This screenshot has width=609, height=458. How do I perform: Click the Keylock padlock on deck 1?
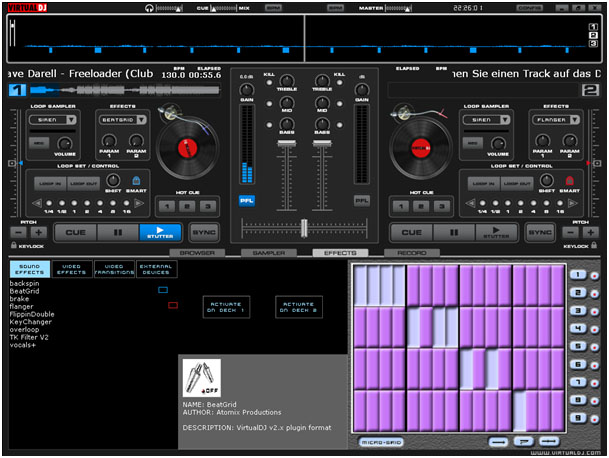coord(14,246)
